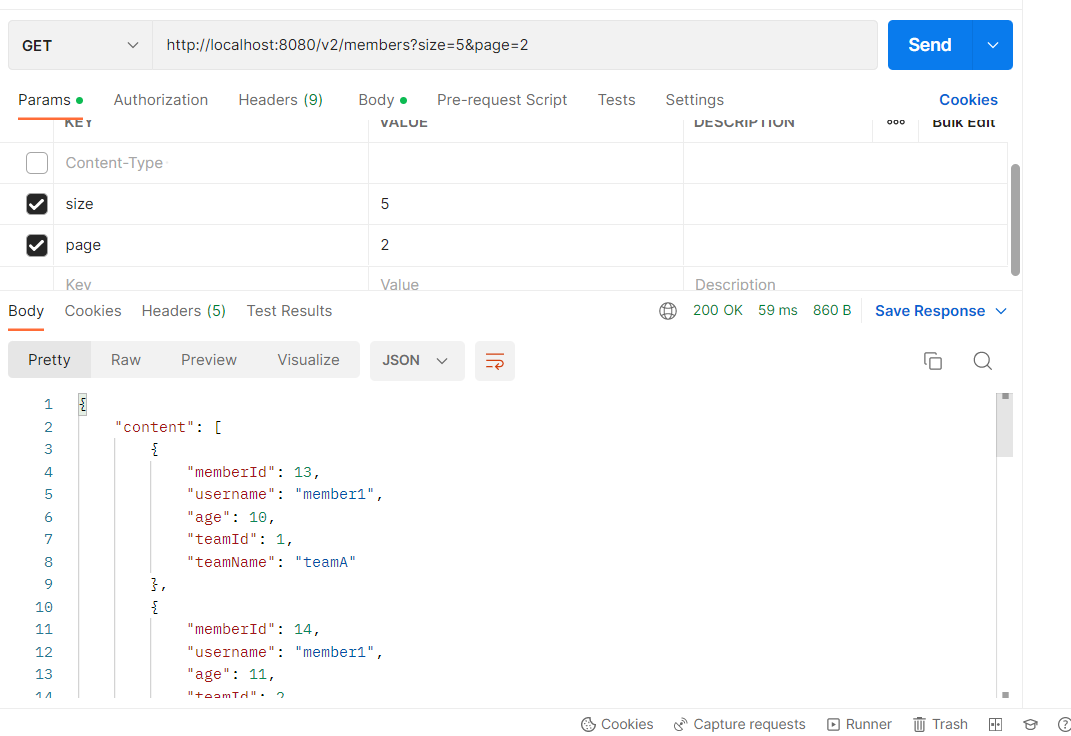Copy the response body with the copy icon
The image size is (1071, 736).
(x=932, y=360)
